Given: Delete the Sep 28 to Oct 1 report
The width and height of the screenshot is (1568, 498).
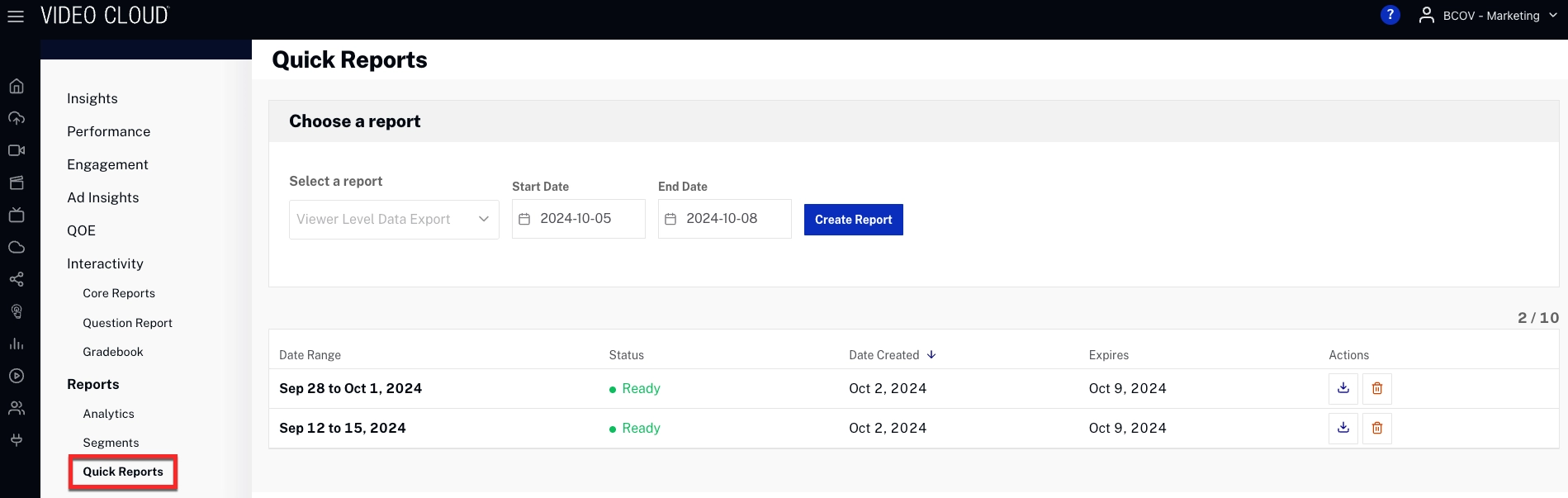Looking at the screenshot, I should click(x=1376, y=388).
